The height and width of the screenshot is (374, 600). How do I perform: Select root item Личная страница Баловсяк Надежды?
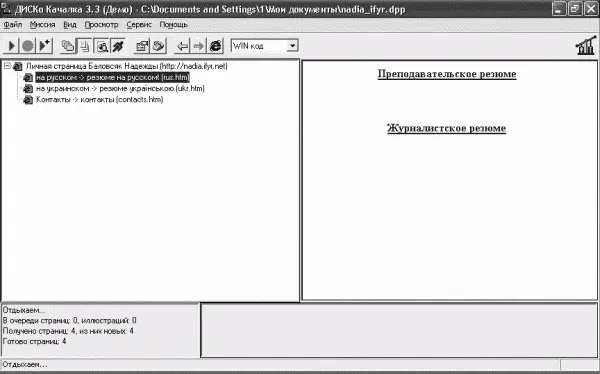click(x=127, y=66)
